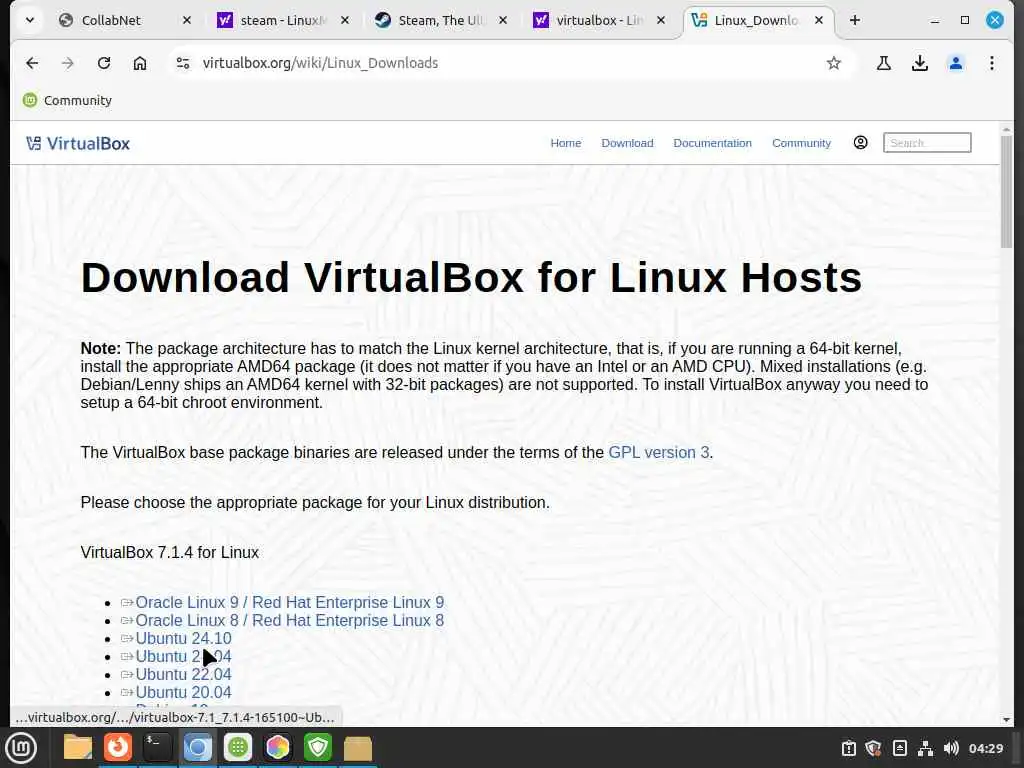Open the volume control tray icon
Image resolution: width=1024 pixels, height=768 pixels.
coord(951,748)
